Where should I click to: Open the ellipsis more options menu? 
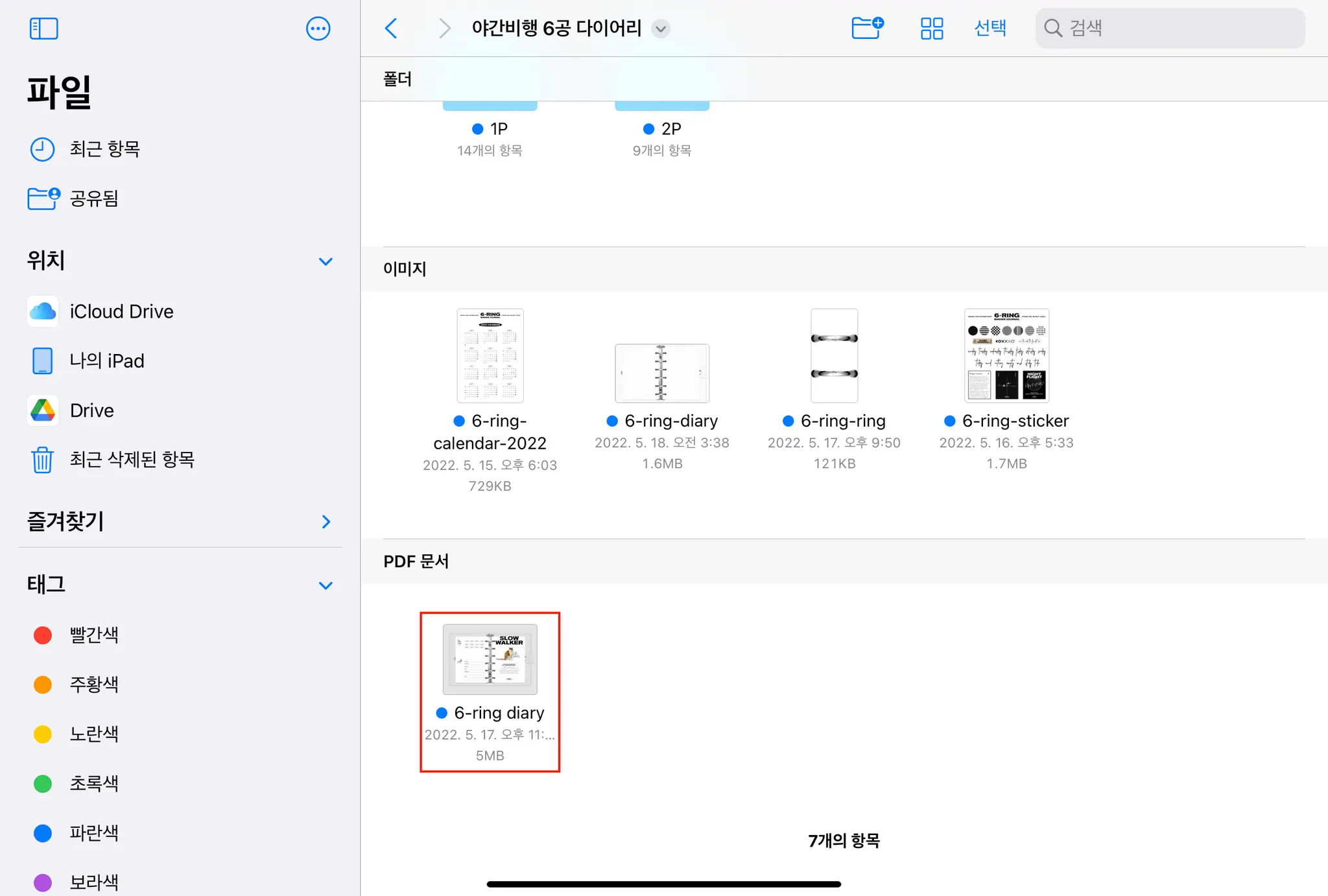point(318,29)
